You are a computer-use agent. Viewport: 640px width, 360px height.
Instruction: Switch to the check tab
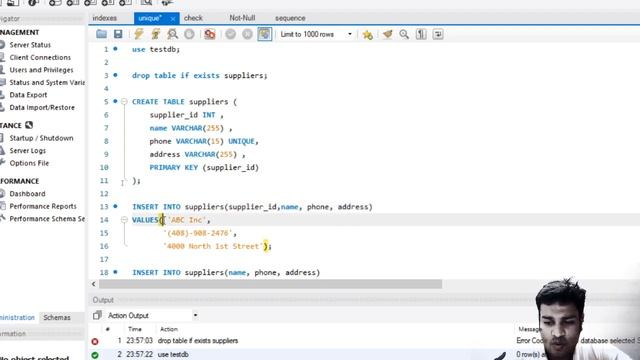[193, 18]
